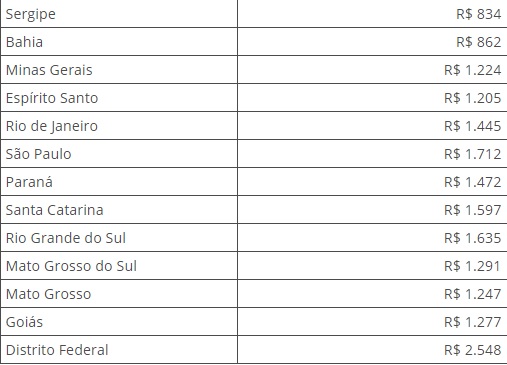The image size is (507, 365).
Task: Click the R$ 1.224 value
Action: click(x=472, y=70)
